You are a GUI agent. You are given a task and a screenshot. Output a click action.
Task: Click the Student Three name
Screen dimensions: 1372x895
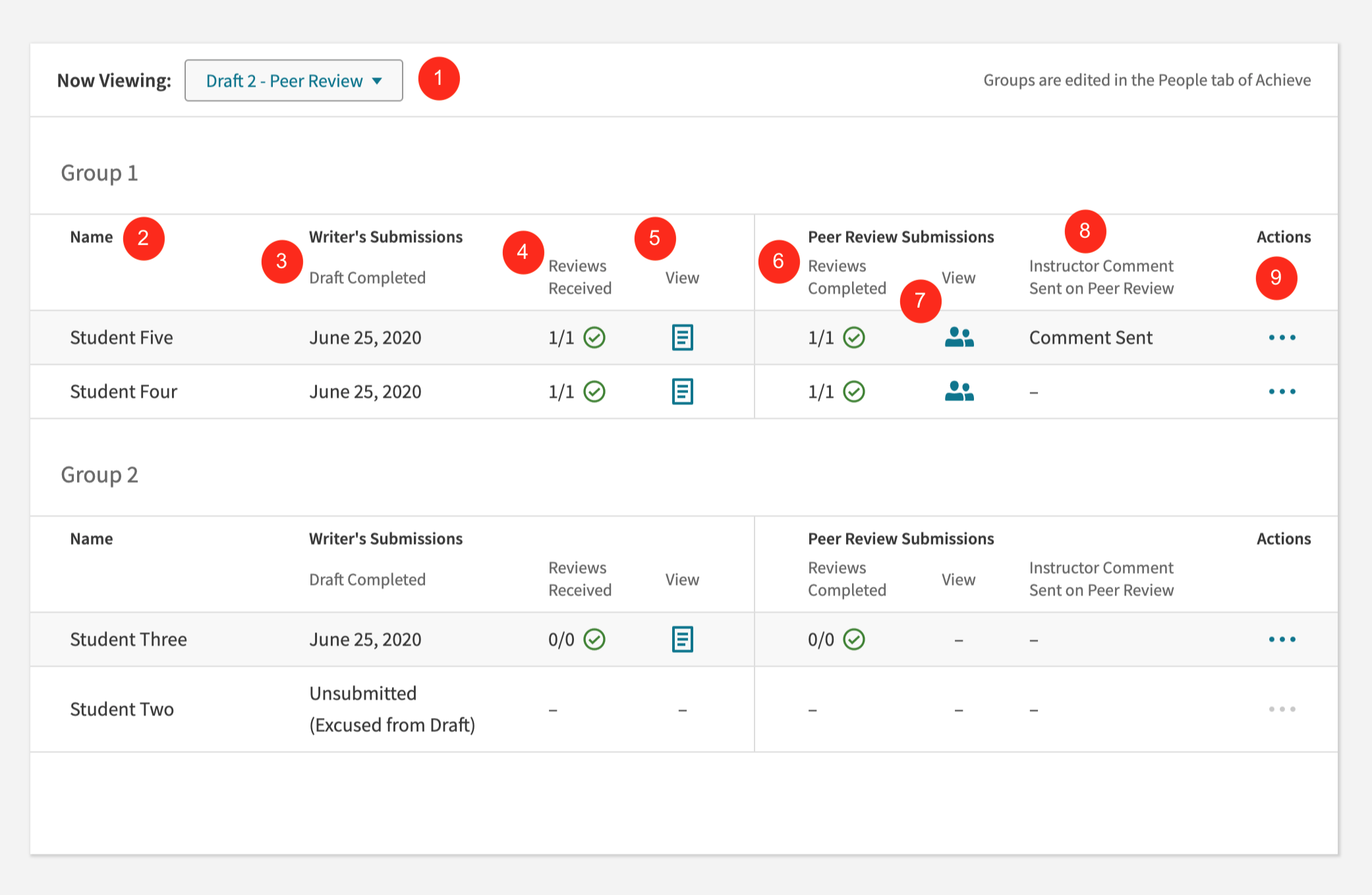pyautogui.click(x=129, y=639)
